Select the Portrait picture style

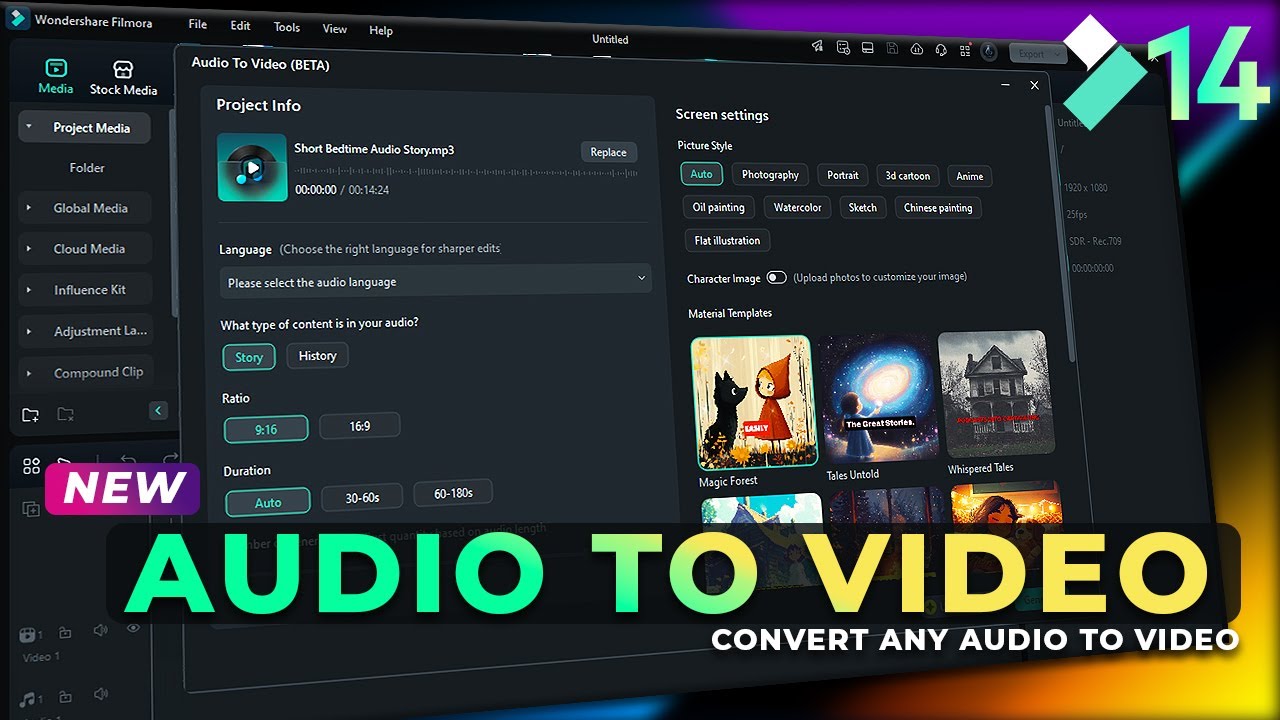tap(843, 175)
